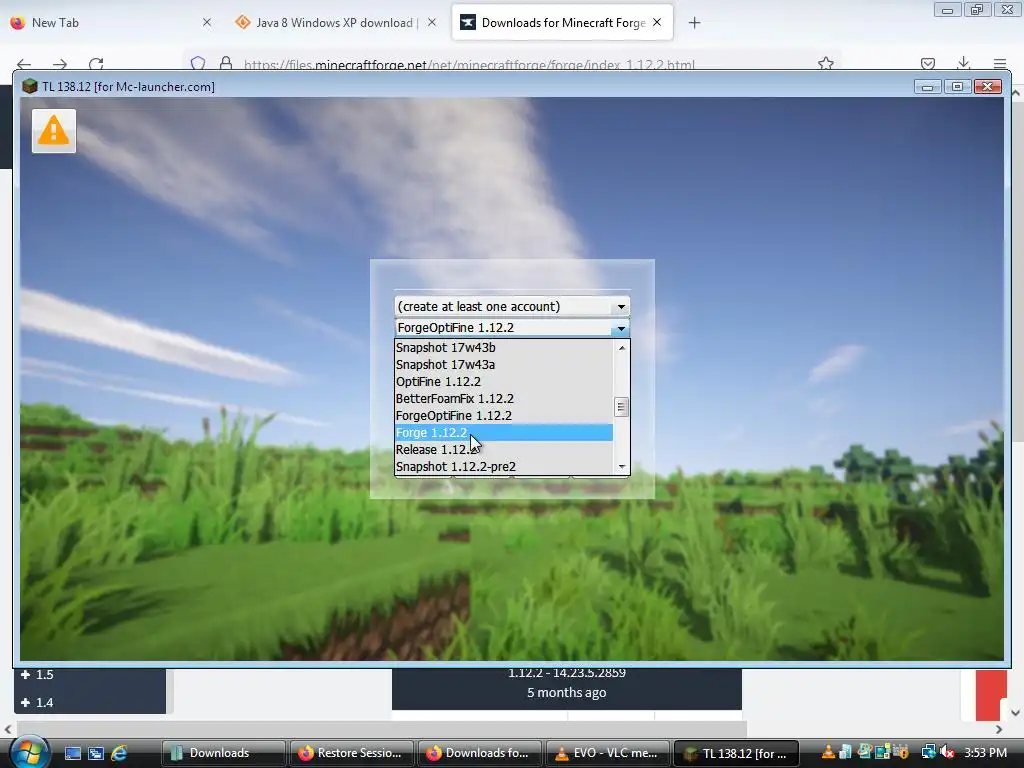Close the Minecraft Forge downloads tab
The height and width of the screenshot is (768, 1024).
(657, 22)
